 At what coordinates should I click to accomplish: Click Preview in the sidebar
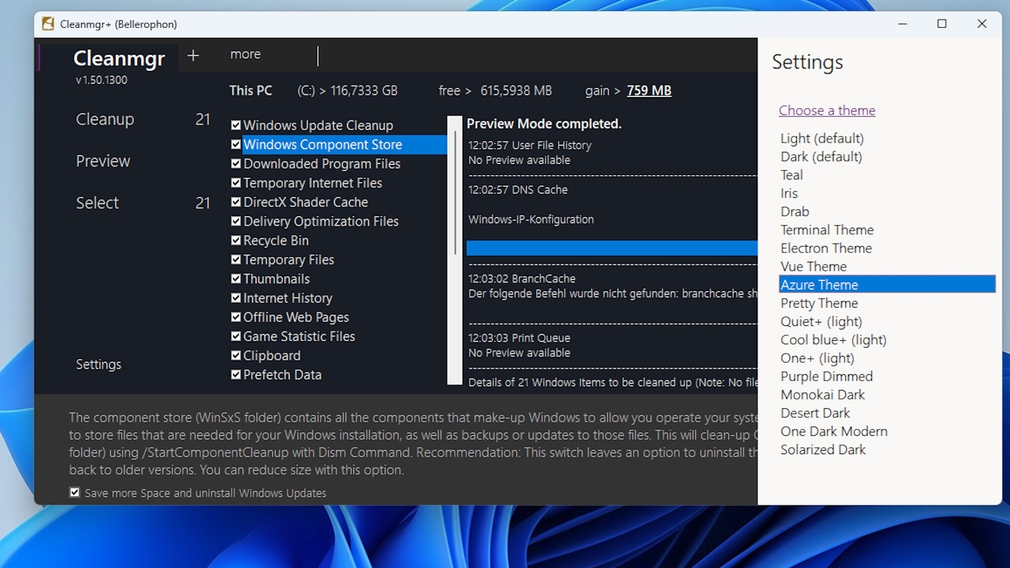pos(103,161)
